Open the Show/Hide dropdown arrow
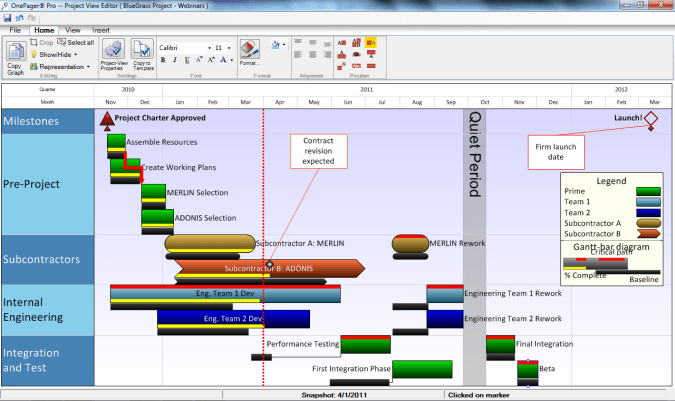Screen dimensions: 675x401 click(75, 55)
